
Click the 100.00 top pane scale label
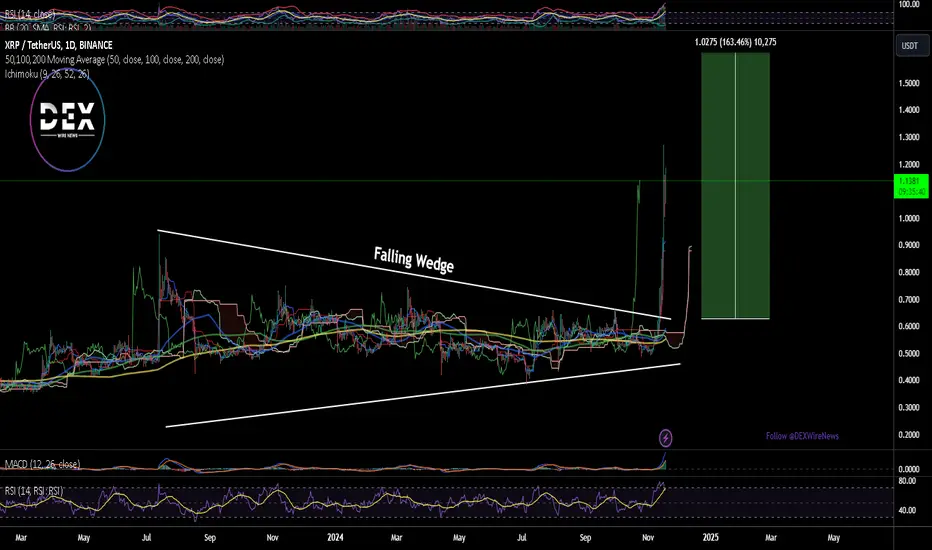point(909,5)
